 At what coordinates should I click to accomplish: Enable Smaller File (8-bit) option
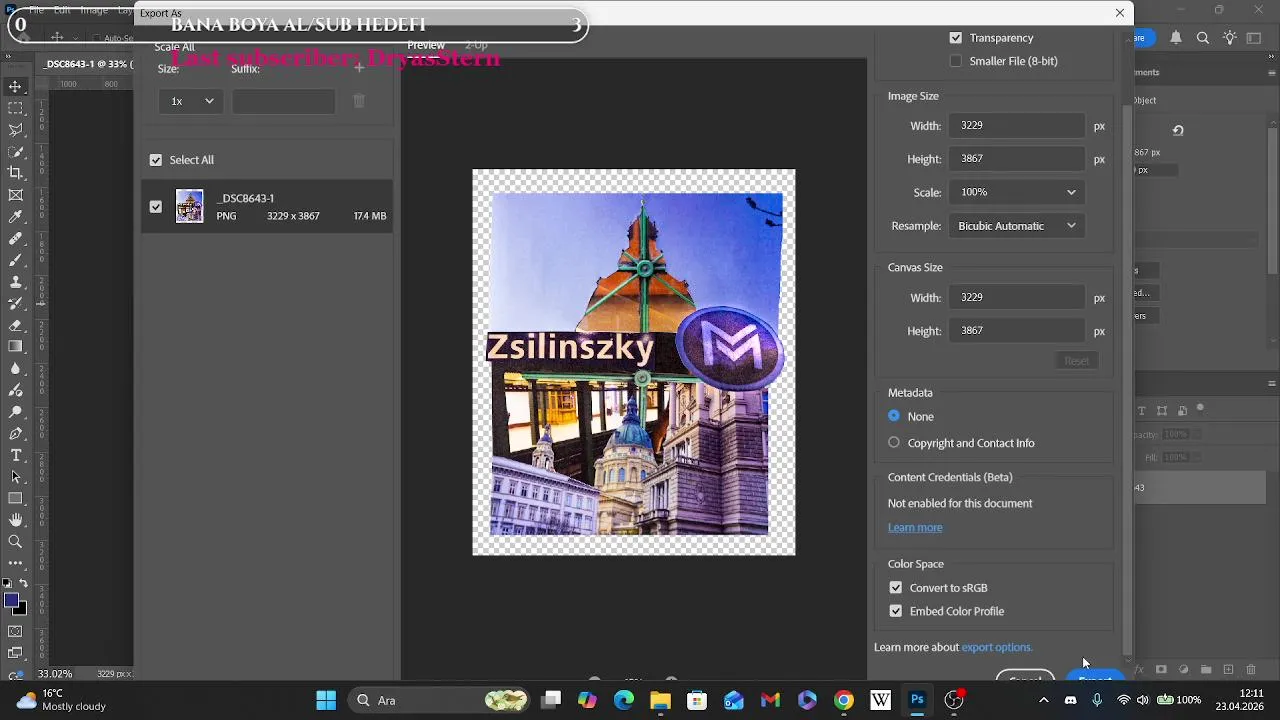pos(955,61)
